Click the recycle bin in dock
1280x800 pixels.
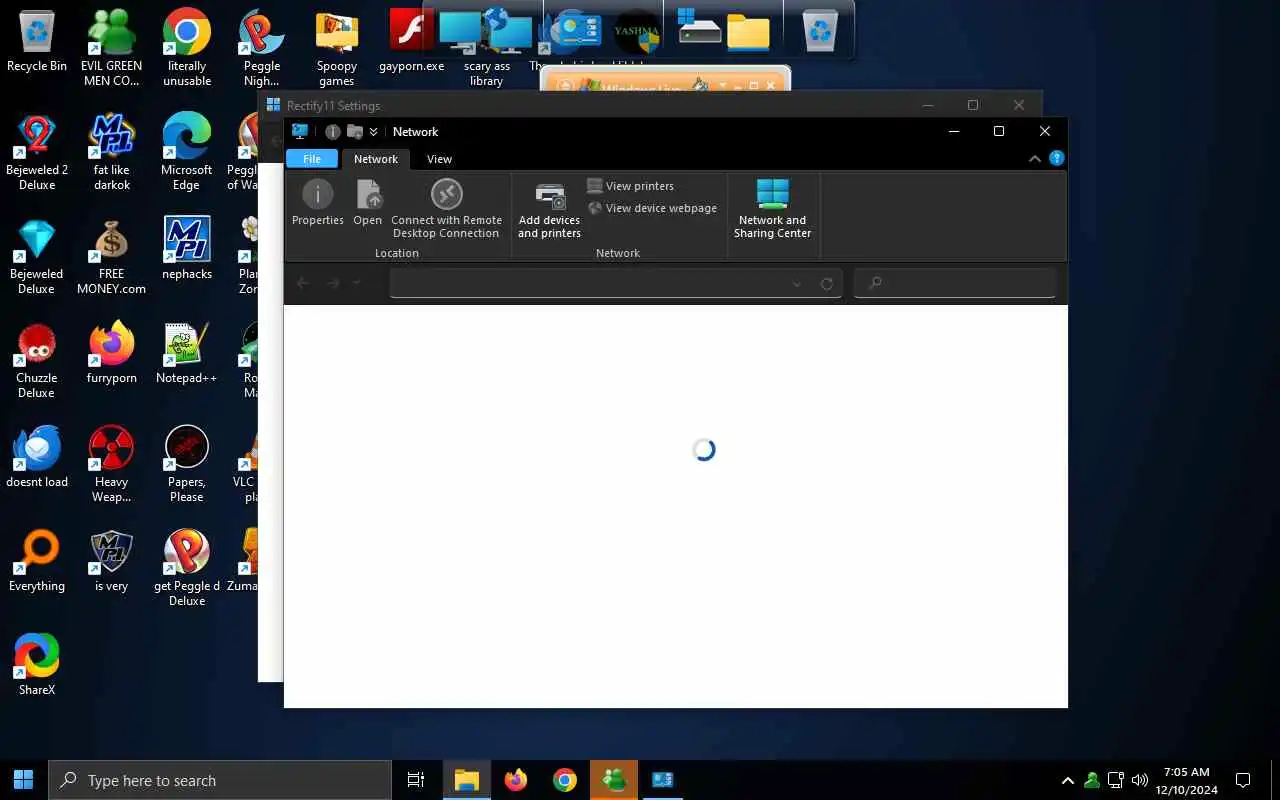[x=820, y=31]
